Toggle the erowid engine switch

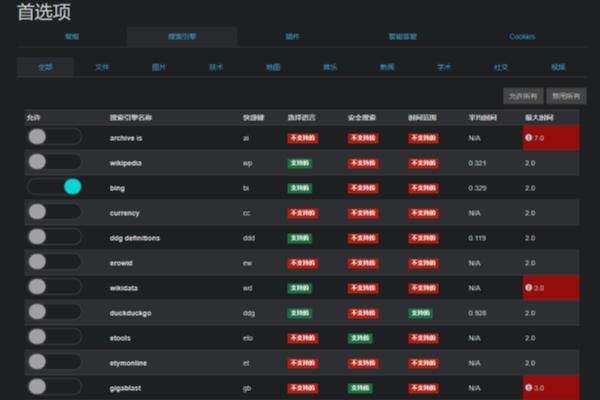[54, 261]
